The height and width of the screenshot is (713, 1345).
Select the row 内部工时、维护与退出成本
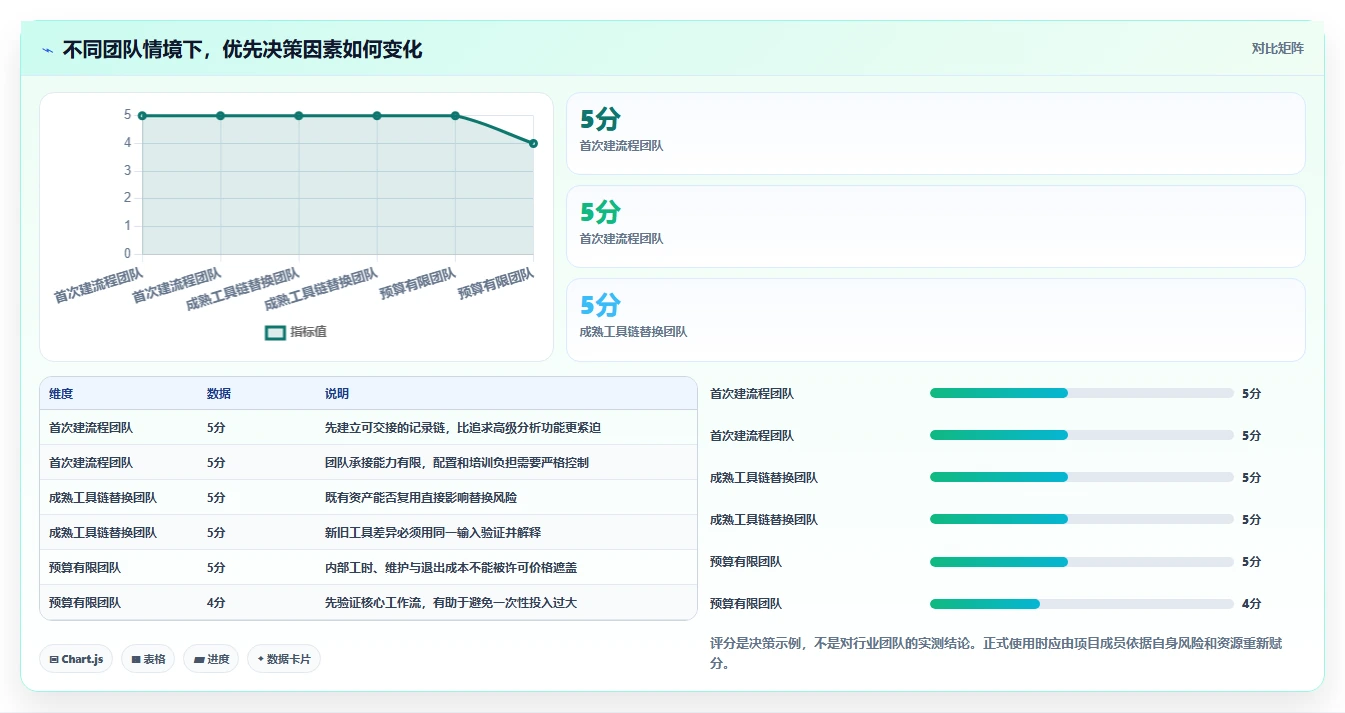368,567
